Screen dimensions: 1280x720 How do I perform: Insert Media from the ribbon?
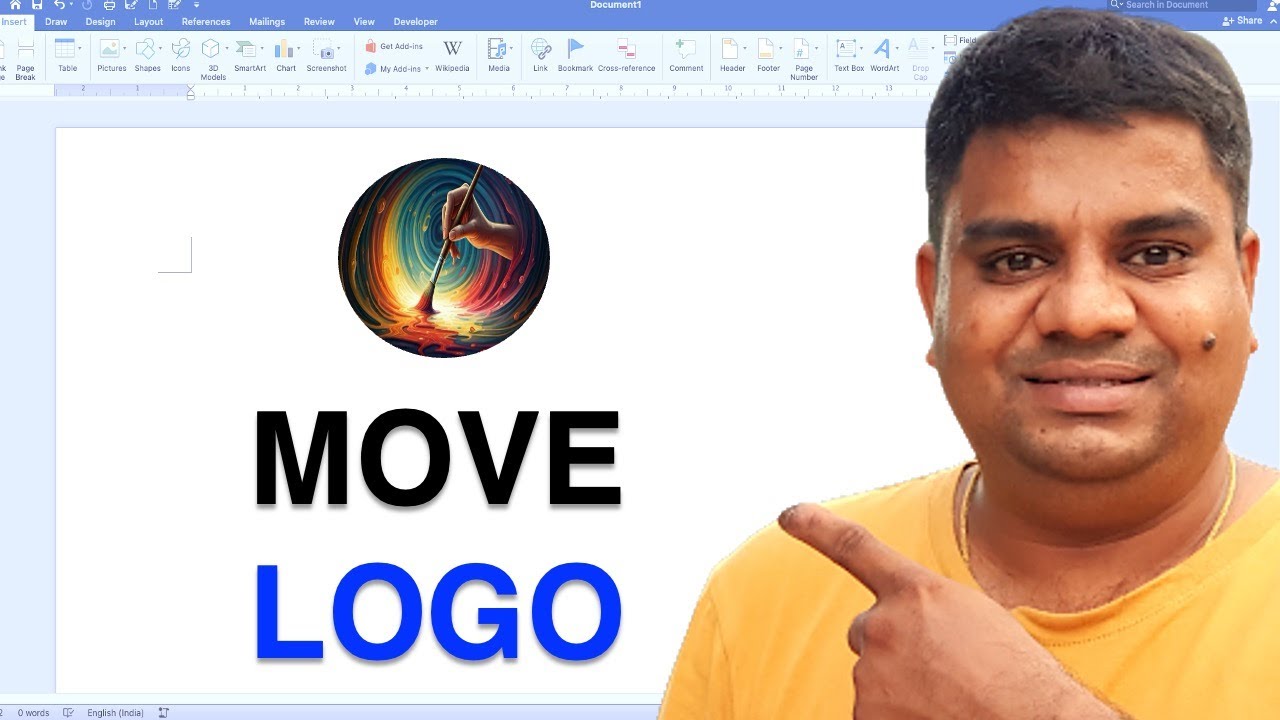point(499,55)
